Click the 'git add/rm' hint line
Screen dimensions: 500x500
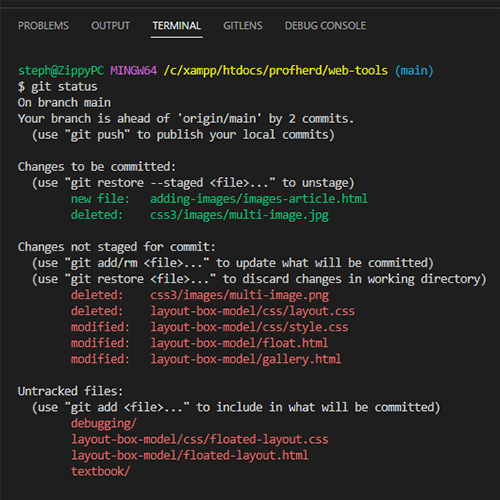tap(233, 263)
